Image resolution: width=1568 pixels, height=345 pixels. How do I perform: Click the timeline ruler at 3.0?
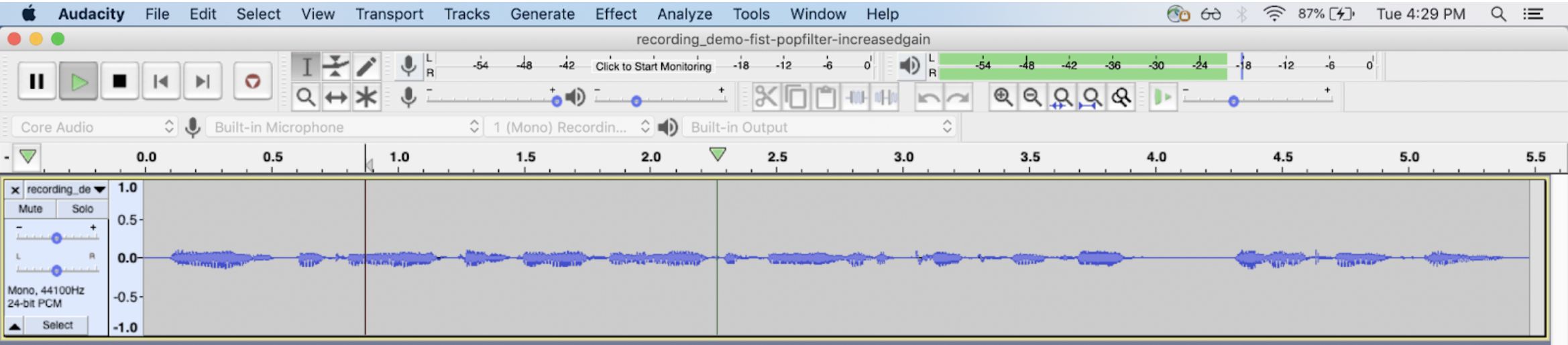coord(903,157)
